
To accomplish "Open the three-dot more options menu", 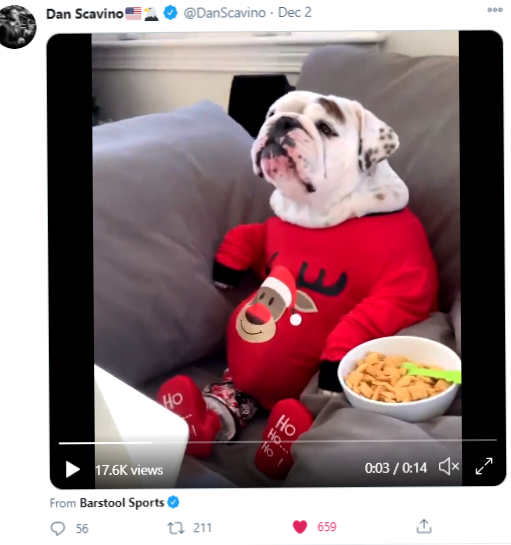I will [x=495, y=10].
